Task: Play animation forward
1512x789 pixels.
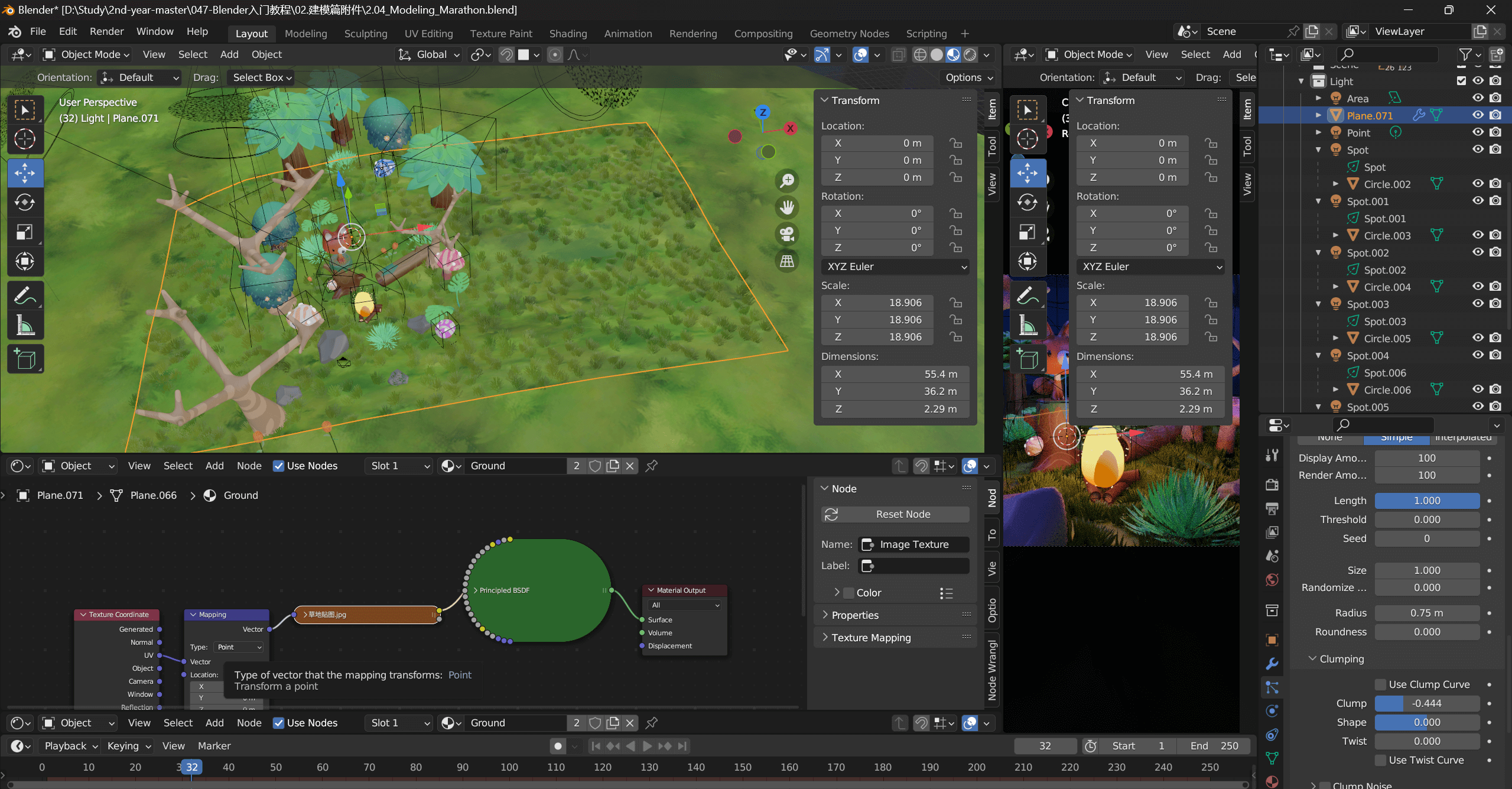Action: point(648,746)
